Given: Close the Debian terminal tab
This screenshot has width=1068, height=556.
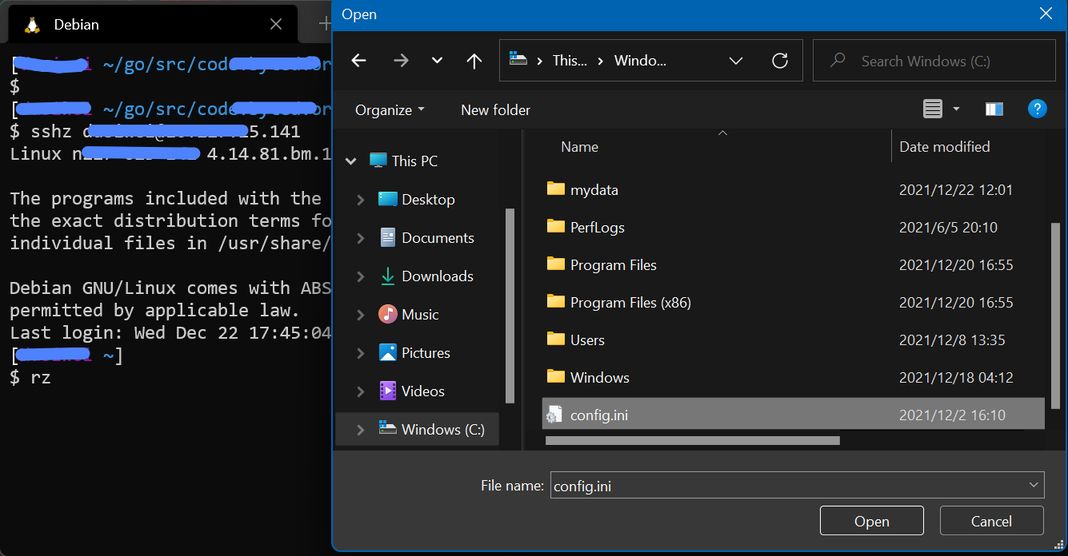Looking at the screenshot, I should point(276,25).
